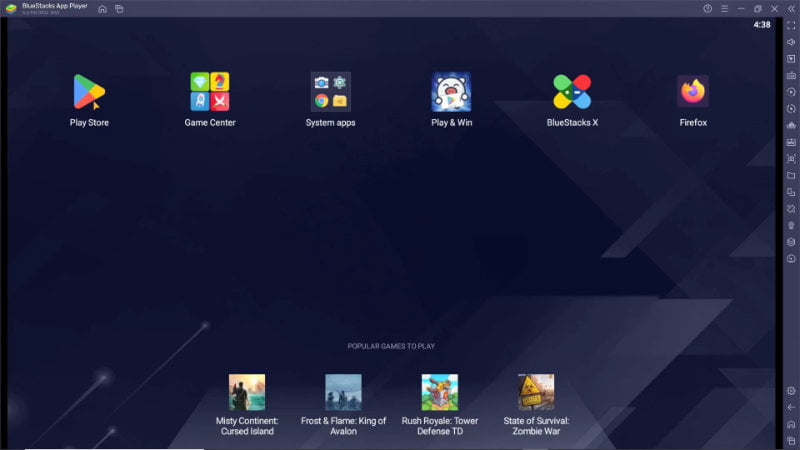
Task: Click the volume icon in the sidebar
Action: point(791,41)
